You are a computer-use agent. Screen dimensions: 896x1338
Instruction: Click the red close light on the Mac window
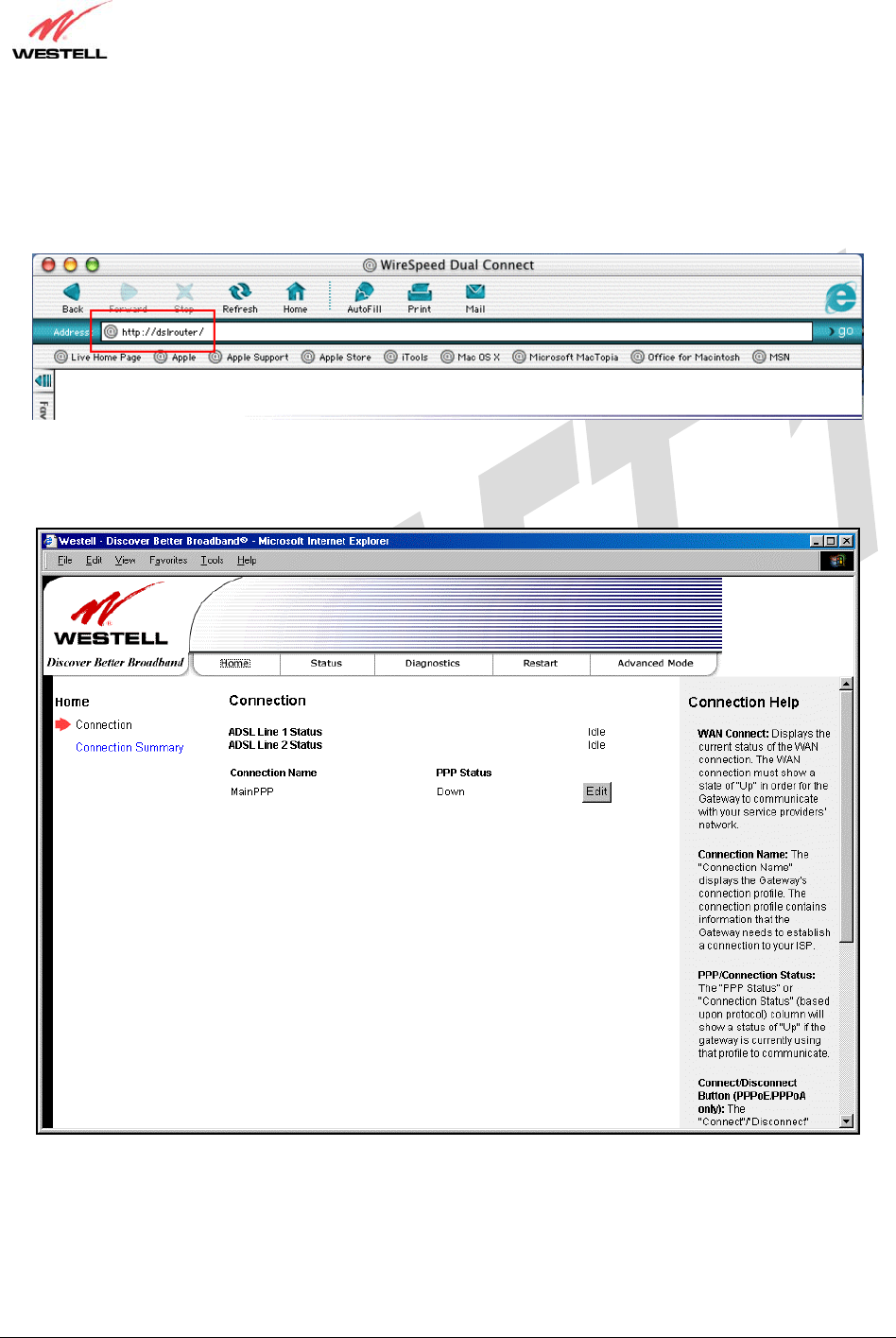(49, 265)
